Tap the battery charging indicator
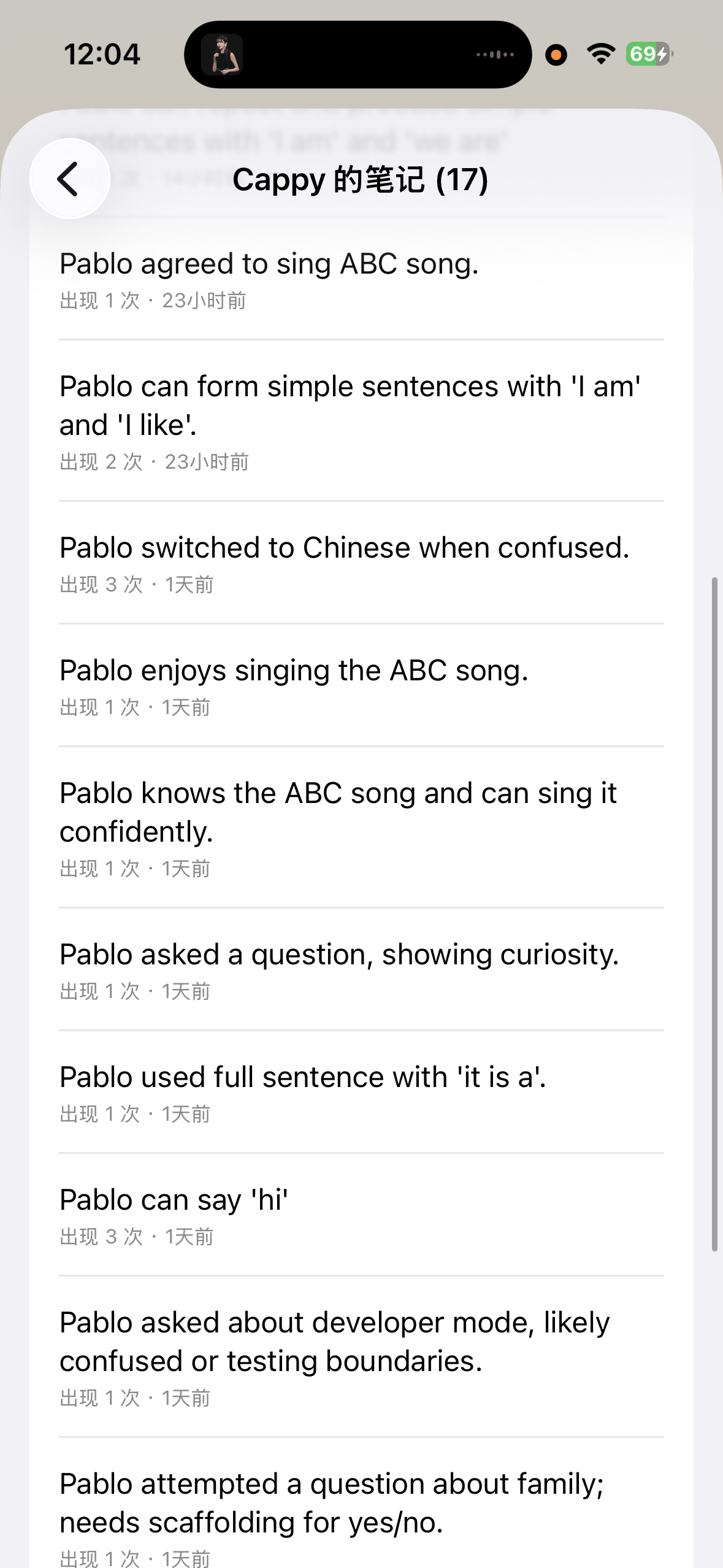The height and width of the screenshot is (1568, 723). pyautogui.click(x=649, y=54)
